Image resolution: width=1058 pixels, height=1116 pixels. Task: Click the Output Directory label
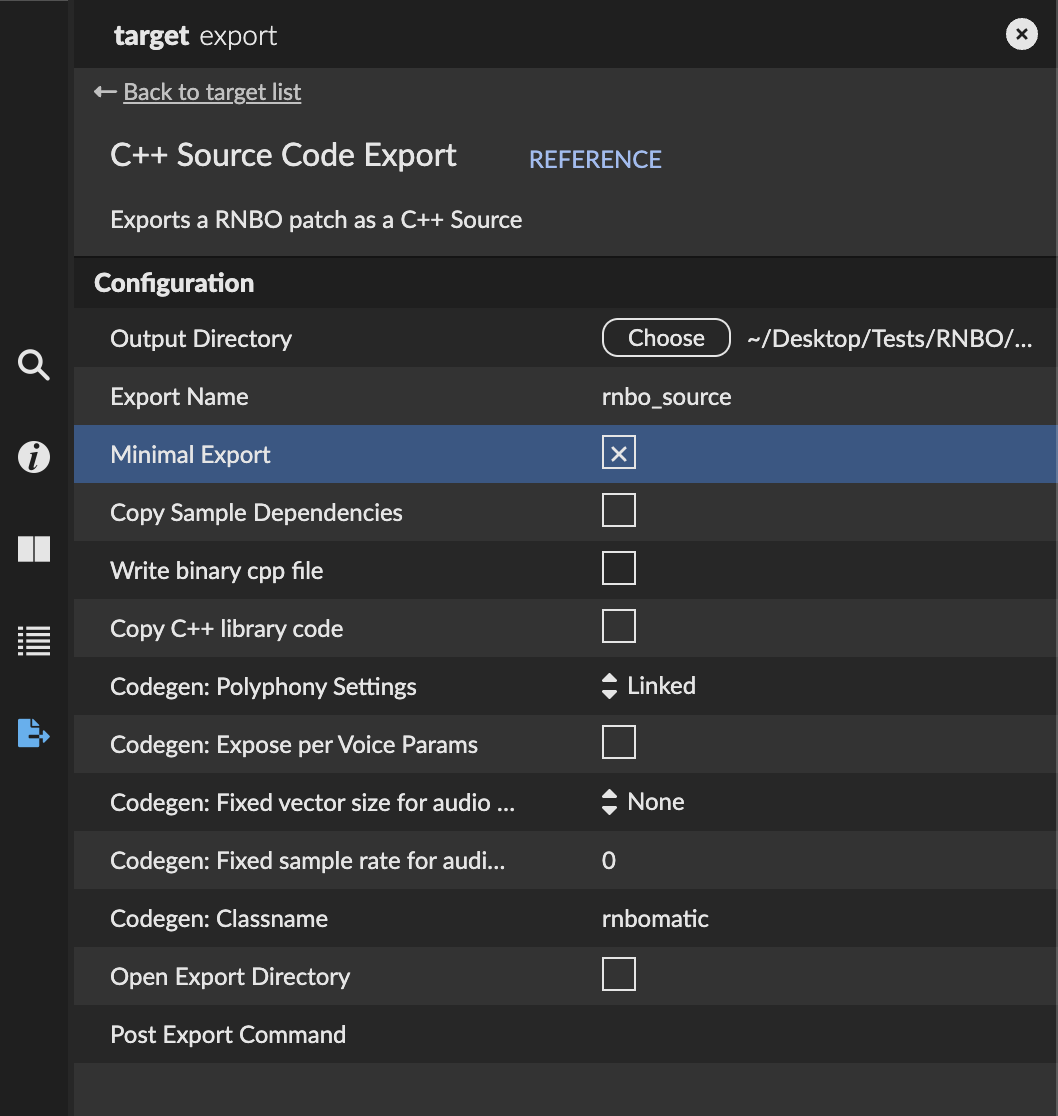(x=201, y=338)
